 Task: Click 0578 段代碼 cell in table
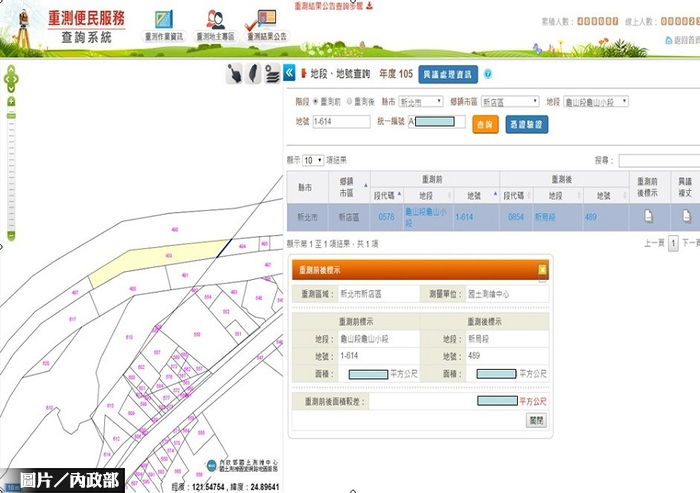387,217
